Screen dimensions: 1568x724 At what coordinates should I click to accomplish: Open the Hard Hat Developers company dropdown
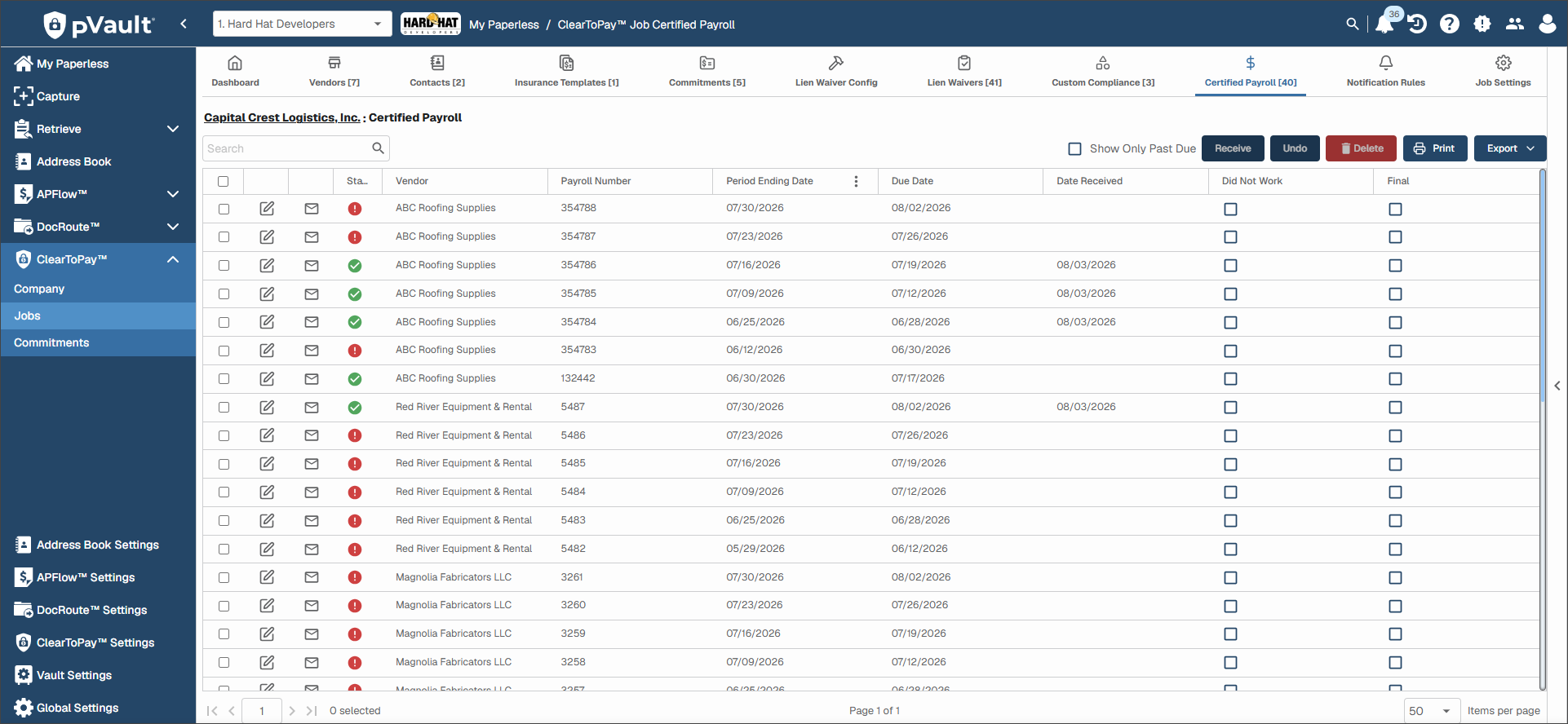point(301,24)
